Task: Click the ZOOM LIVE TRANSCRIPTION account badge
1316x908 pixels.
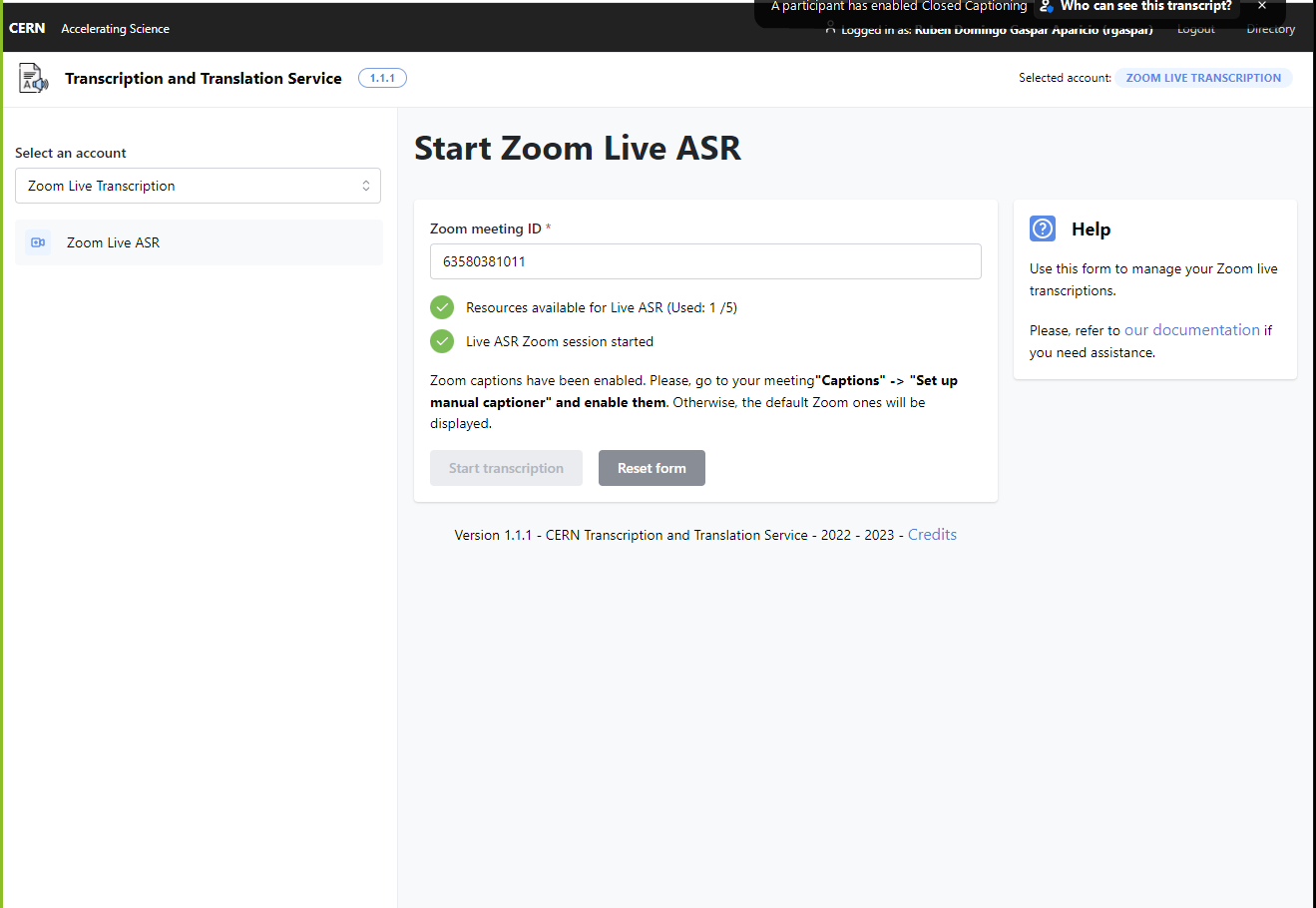Action: tap(1203, 78)
